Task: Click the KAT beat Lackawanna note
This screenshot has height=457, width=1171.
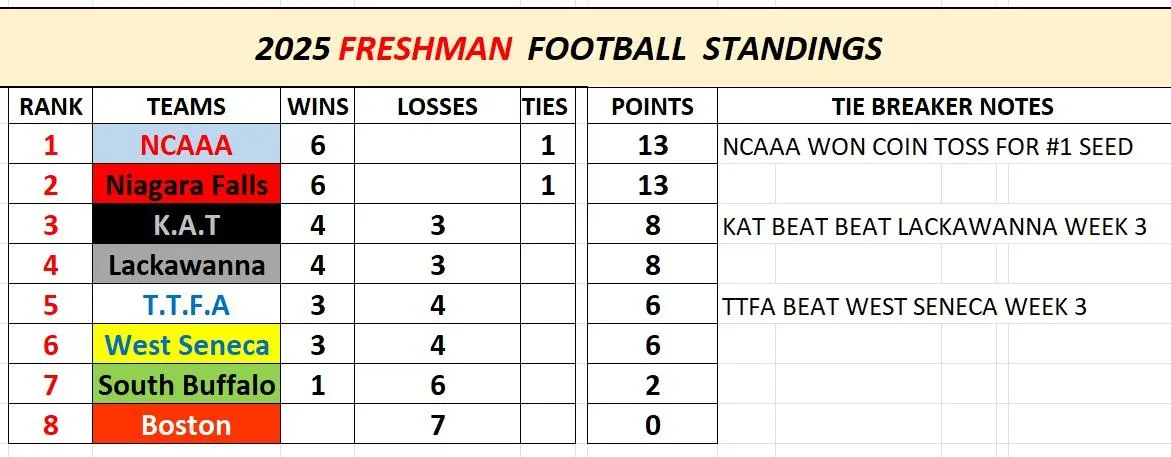Action: (934, 227)
